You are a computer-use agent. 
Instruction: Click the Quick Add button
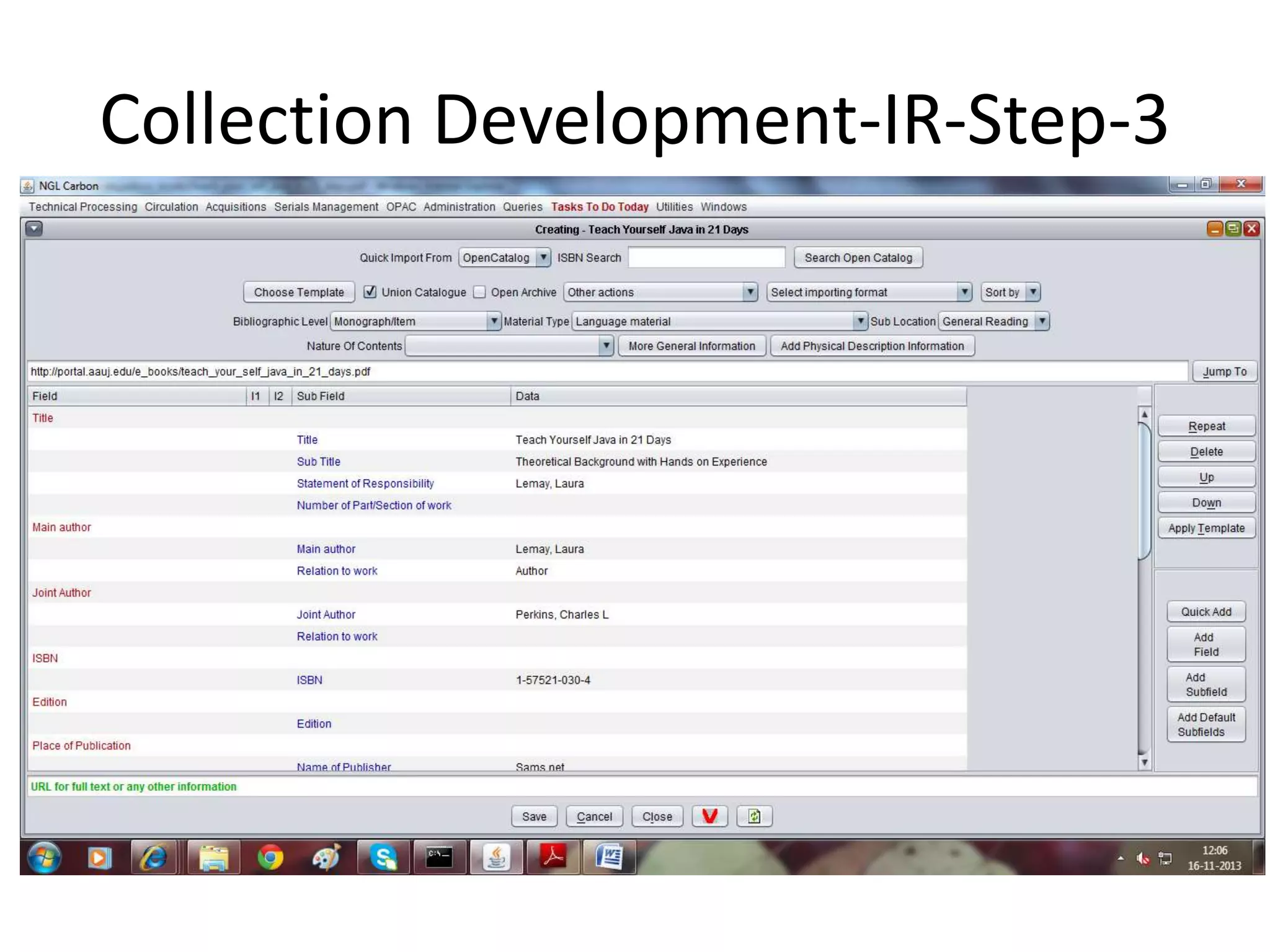(1206, 612)
